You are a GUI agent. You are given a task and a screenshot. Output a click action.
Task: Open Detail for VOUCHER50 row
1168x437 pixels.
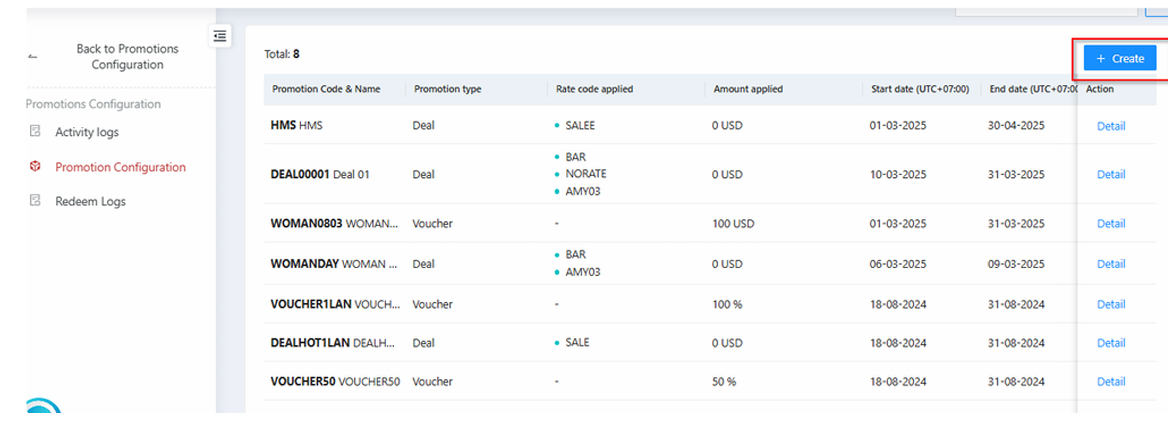point(1110,381)
